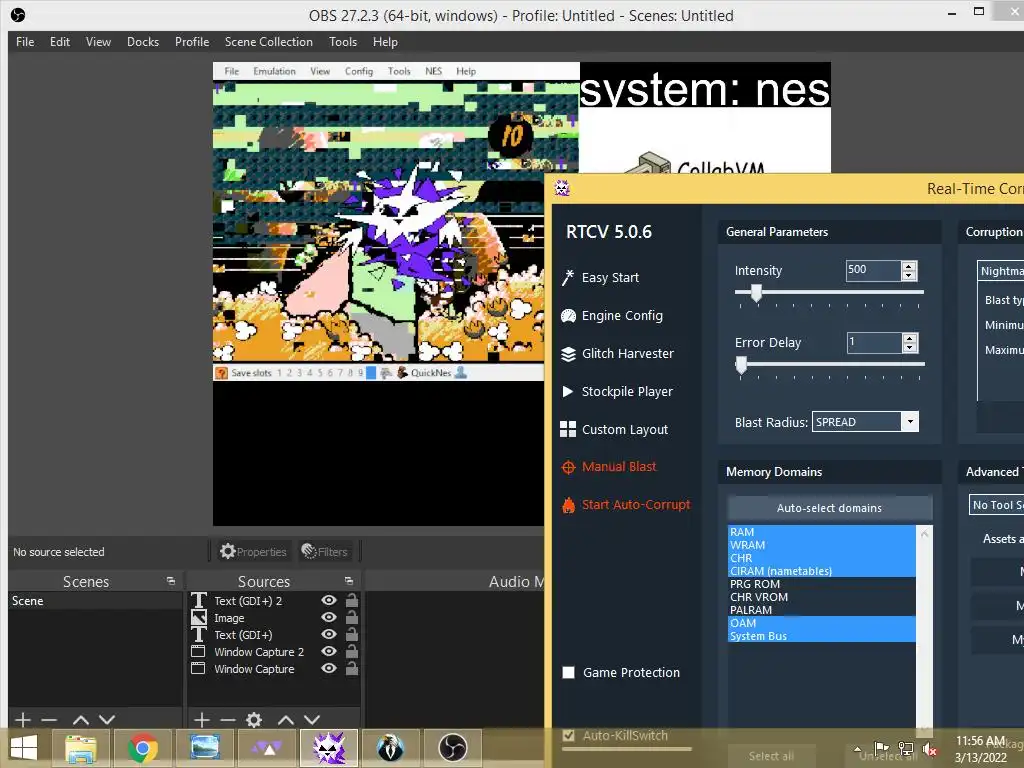Select CHR VROM memory domain

pos(822,597)
